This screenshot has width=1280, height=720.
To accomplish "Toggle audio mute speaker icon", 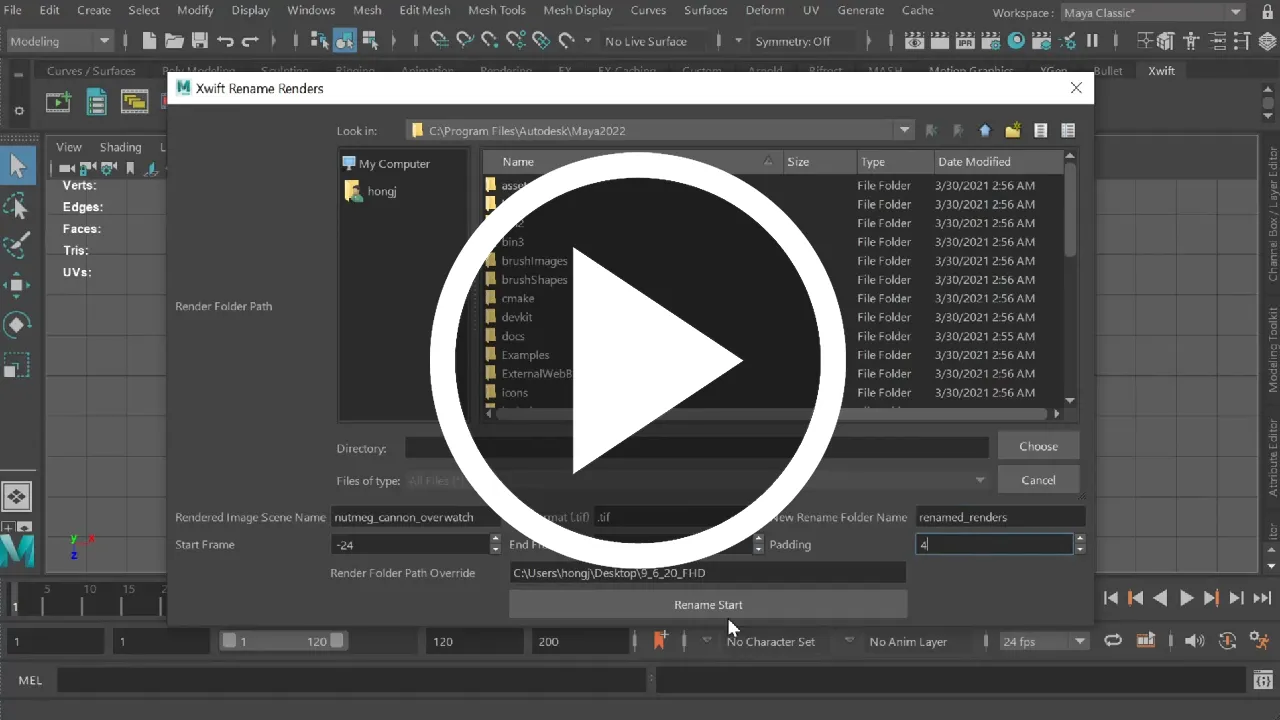I will tap(1194, 642).
